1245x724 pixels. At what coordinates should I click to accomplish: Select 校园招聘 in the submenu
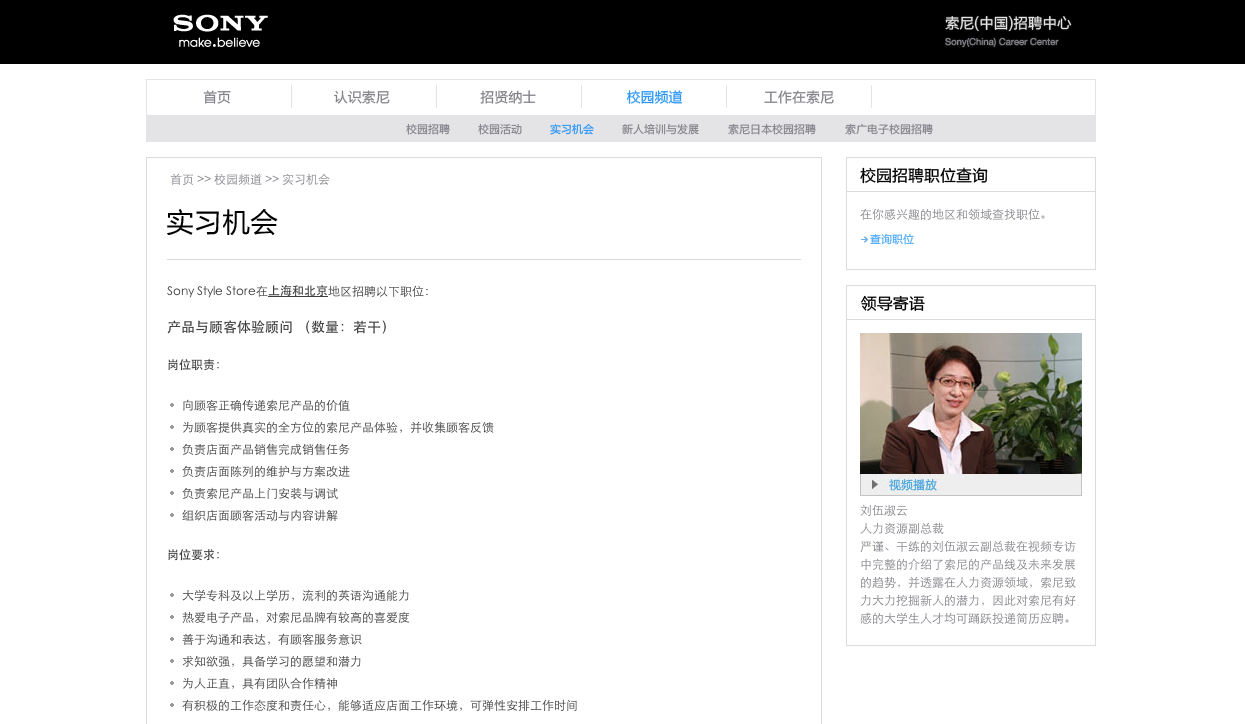(x=428, y=130)
